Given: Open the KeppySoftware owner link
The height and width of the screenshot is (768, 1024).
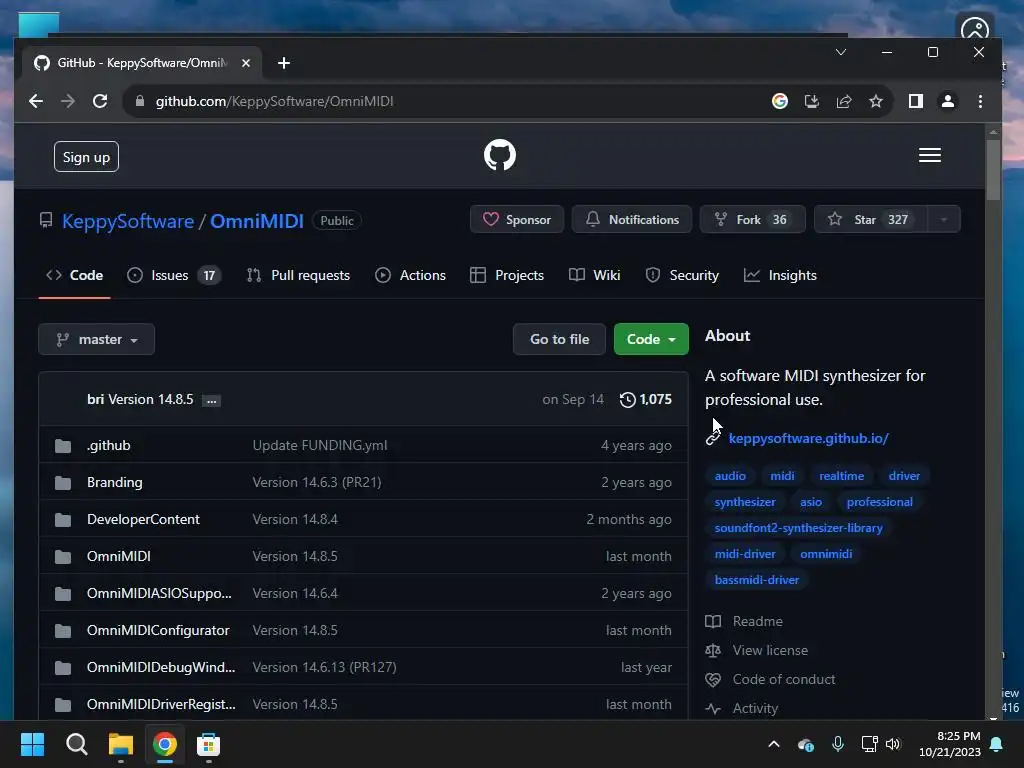Looking at the screenshot, I should [128, 221].
